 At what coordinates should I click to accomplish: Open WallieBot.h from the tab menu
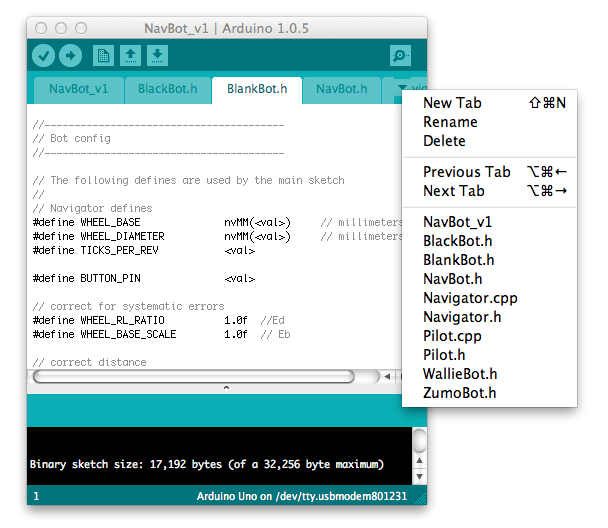pos(489,374)
